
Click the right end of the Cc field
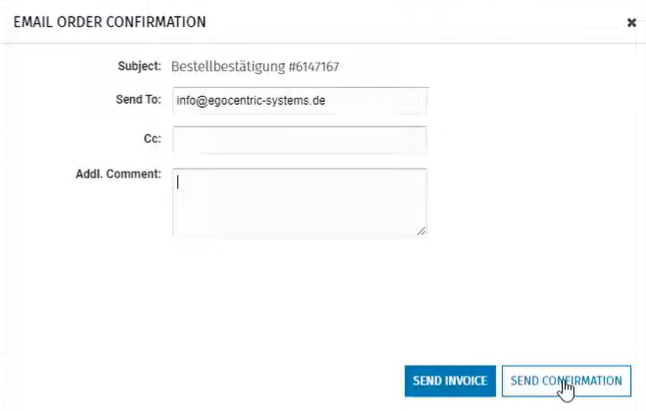coord(415,140)
